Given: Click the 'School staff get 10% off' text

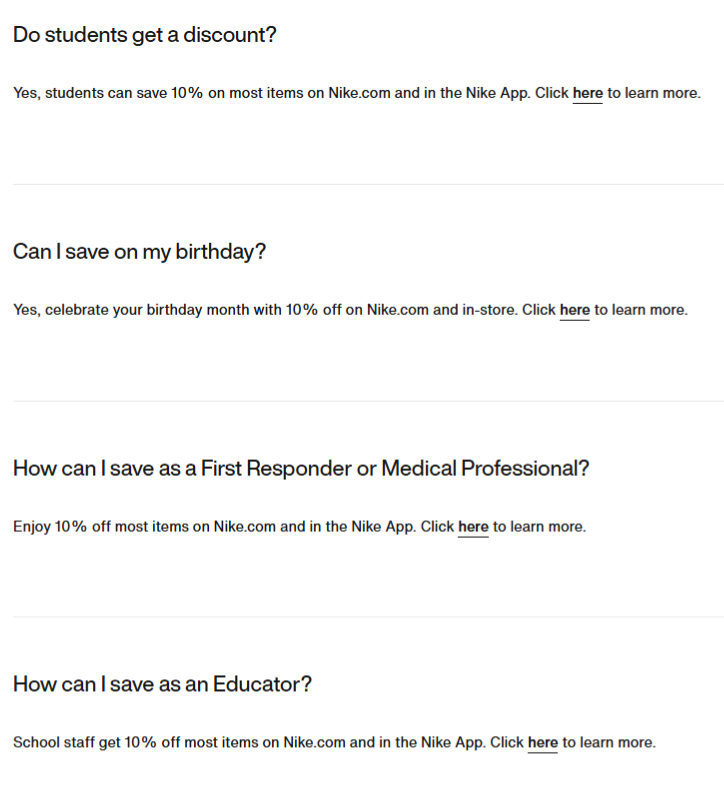Looking at the screenshot, I should [90, 742].
